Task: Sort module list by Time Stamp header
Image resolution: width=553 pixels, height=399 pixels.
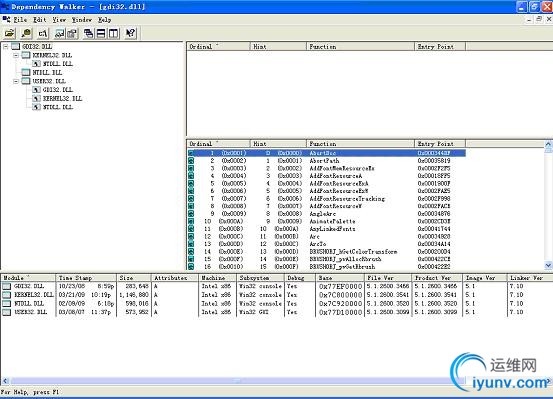Action: [x=86, y=278]
